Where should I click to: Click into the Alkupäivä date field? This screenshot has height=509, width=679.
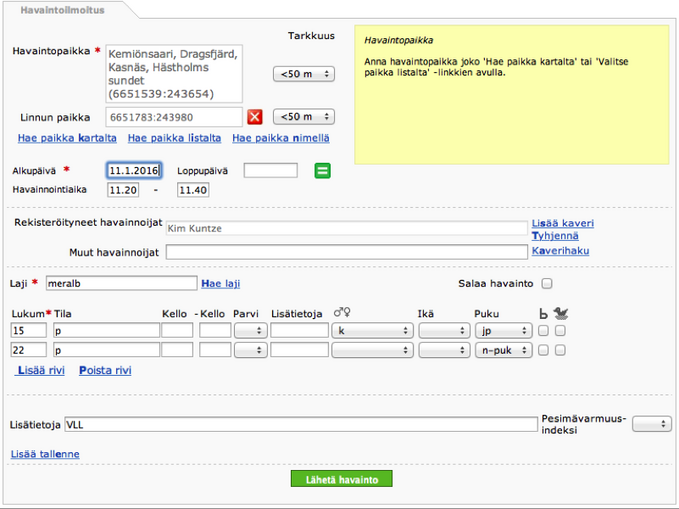coord(133,171)
